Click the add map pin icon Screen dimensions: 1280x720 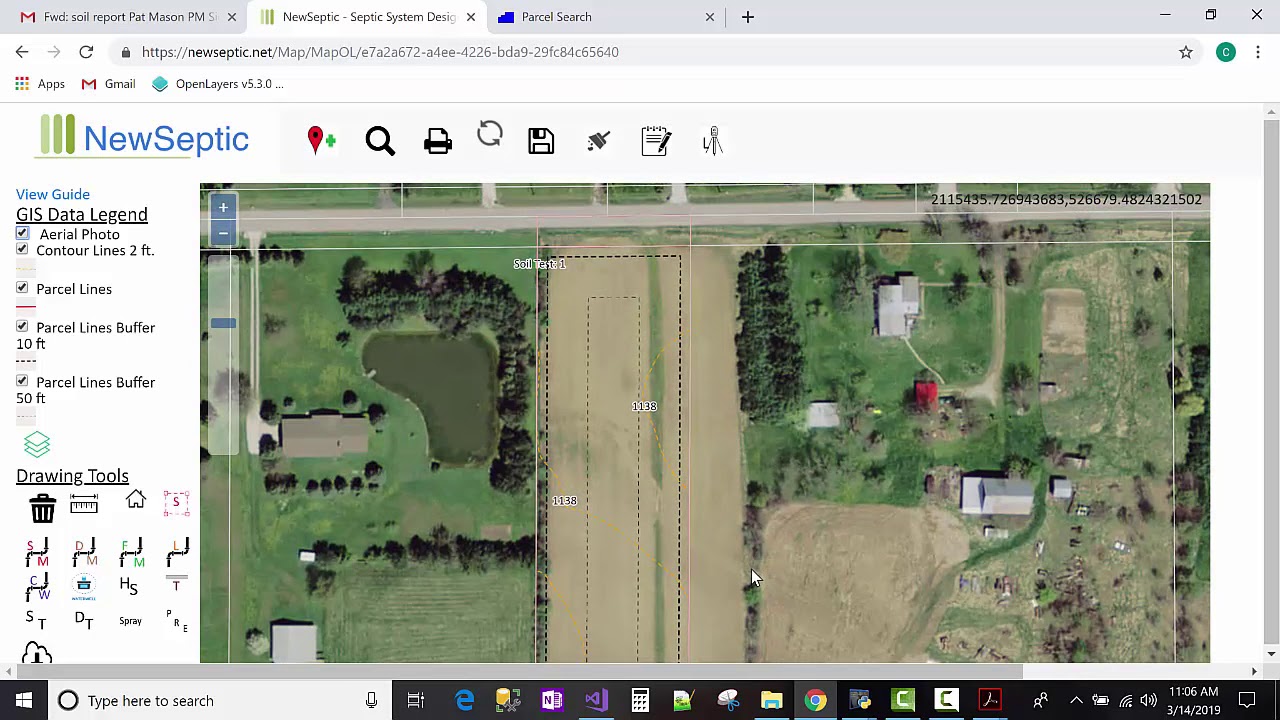[321, 140]
